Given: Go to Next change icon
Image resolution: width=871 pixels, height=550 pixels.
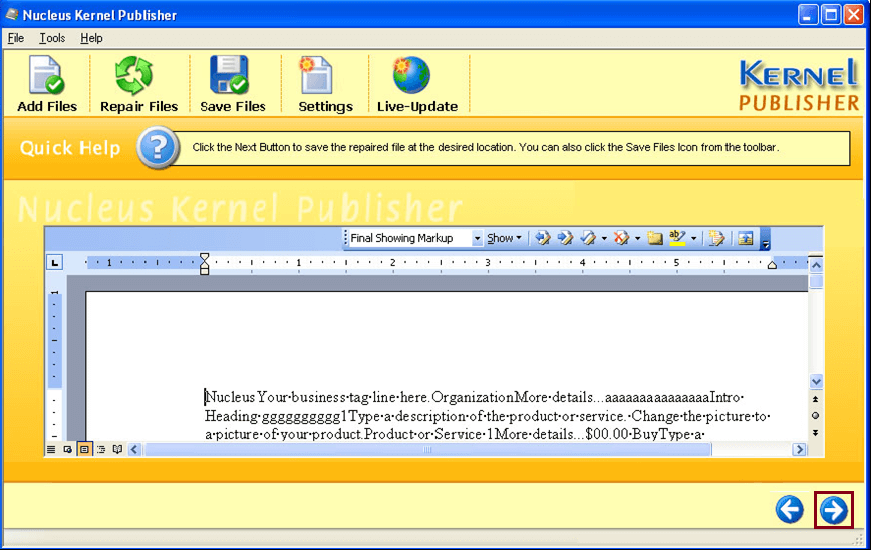Looking at the screenshot, I should (x=565, y=238).
